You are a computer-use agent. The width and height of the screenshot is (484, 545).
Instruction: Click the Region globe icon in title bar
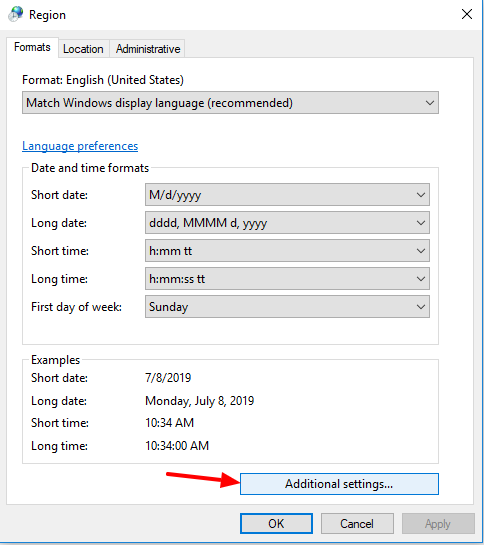tap(16, 14)
